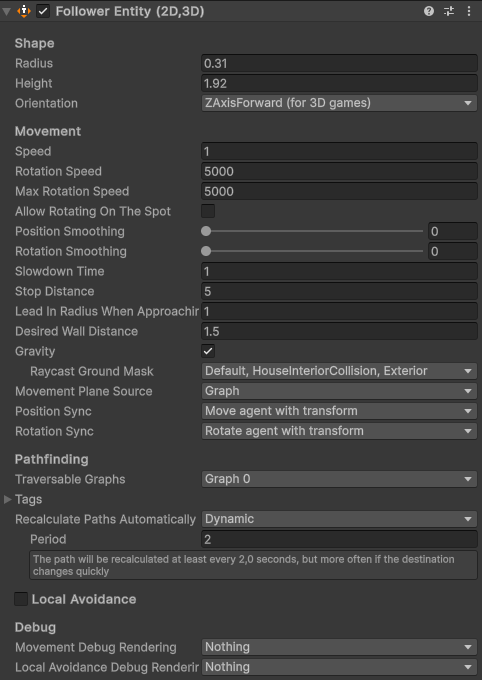Open the Movement Plane Source dropdown
The width and height of the screenshot is (482, 680).
coord(339,391)
